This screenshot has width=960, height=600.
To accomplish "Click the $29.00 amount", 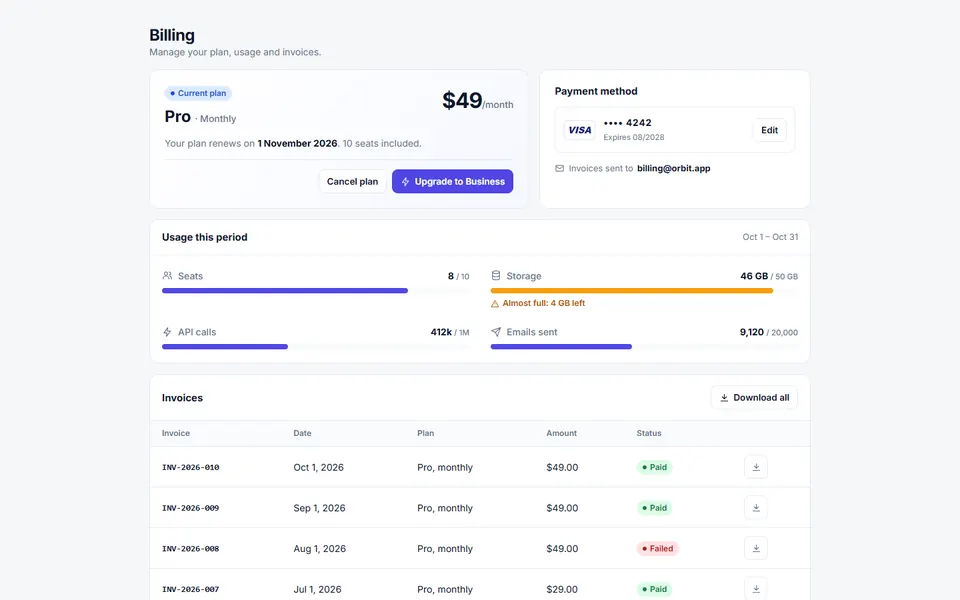I will [x=562, y=589].
